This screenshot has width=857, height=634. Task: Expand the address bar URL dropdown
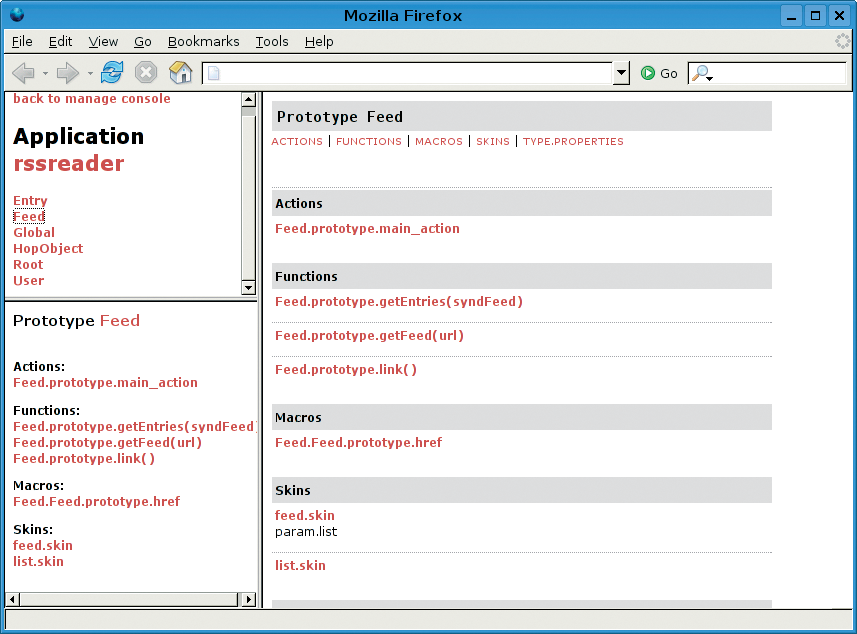coord(621,73)
